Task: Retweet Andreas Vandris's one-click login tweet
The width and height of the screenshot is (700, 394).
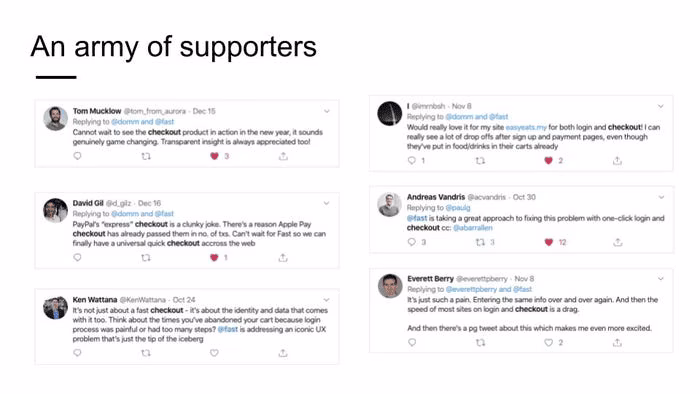Action: pyautogui.click(x=480, y=242)
